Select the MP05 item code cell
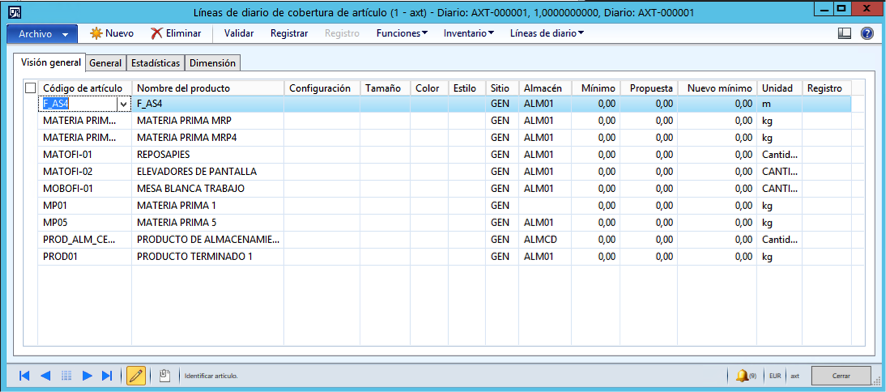The width and height of the screenshot is (886, 392). click(85, 222)
